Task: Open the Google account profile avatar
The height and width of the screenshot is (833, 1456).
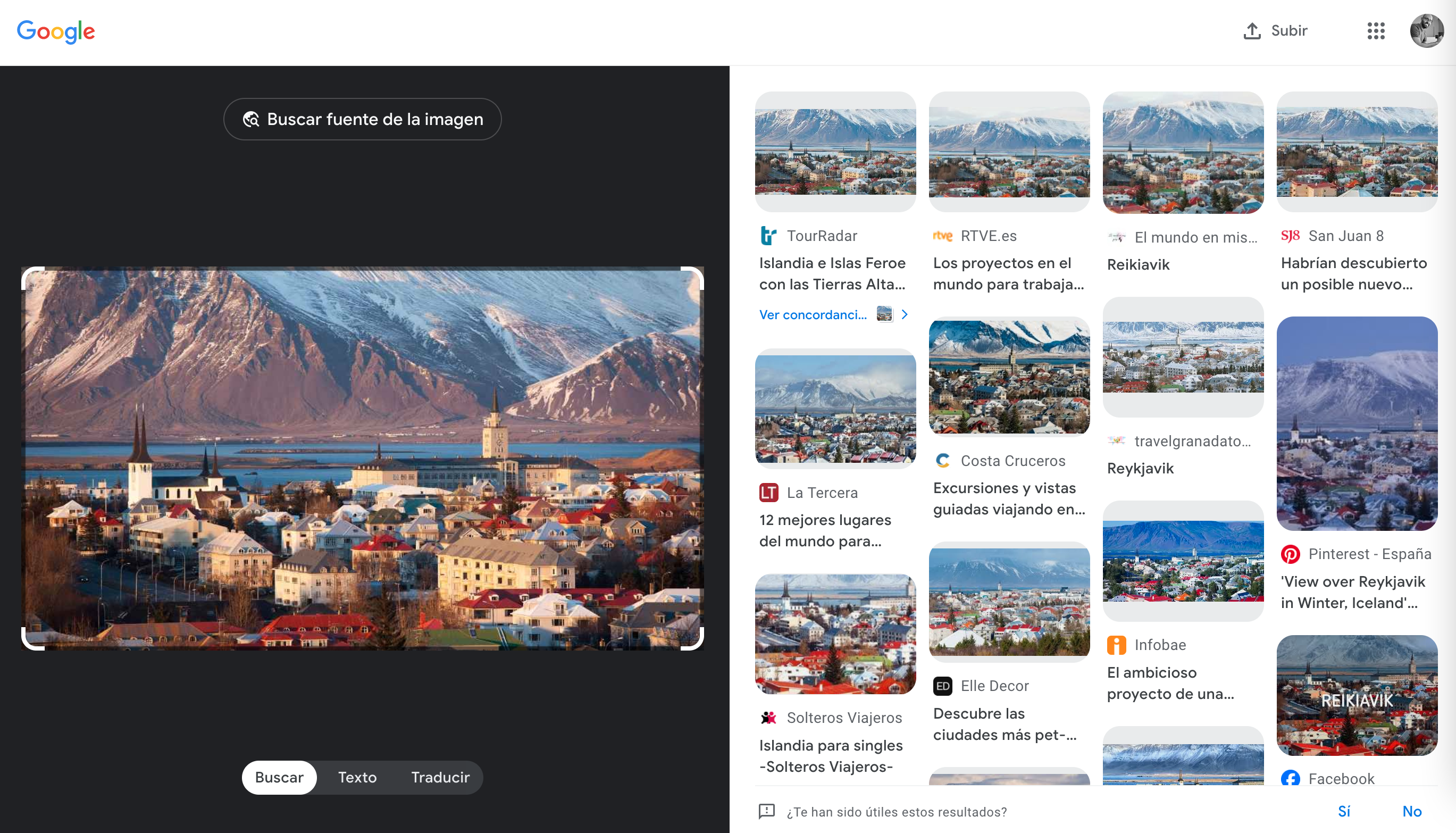Action: (x=1426, y=31)
